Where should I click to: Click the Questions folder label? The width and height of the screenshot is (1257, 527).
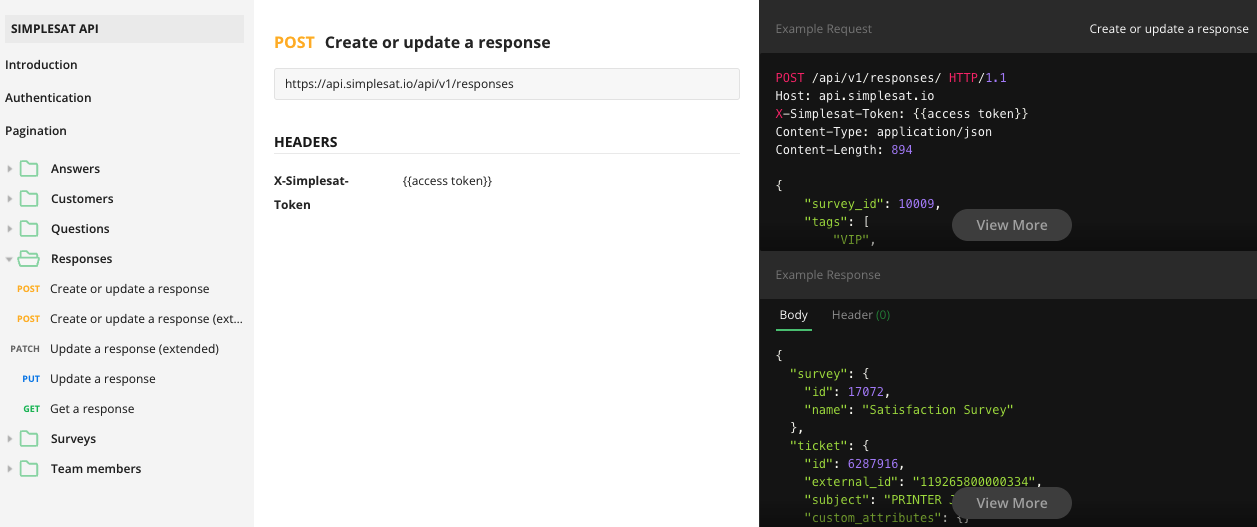coord(80,229)
